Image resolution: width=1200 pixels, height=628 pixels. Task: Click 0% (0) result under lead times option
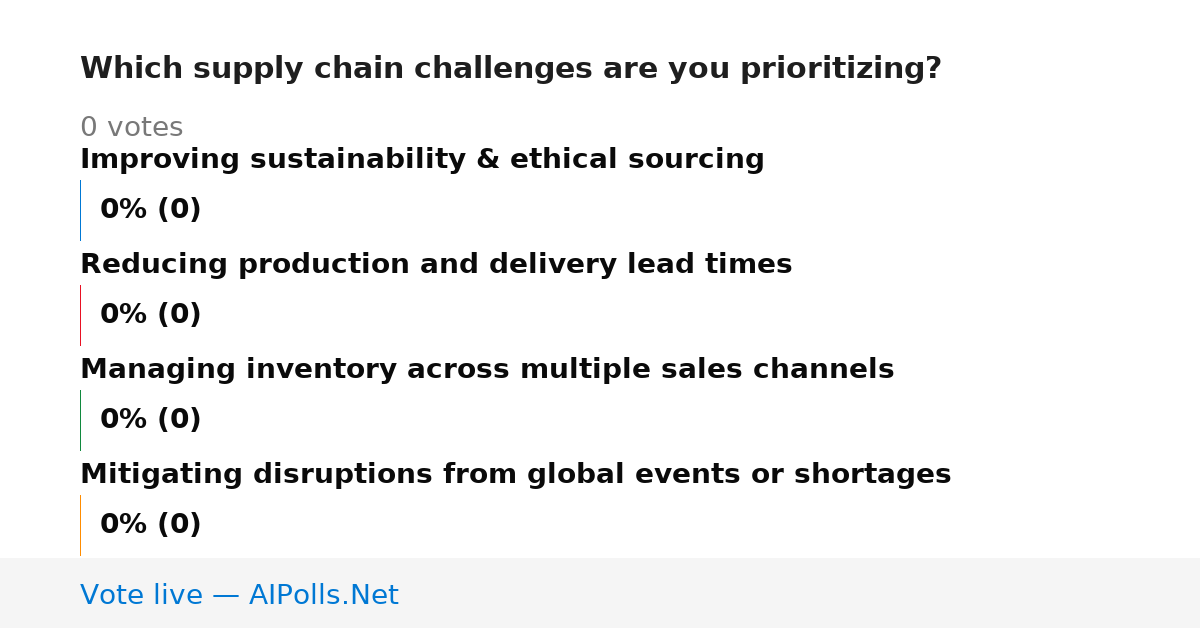point(150,315)
